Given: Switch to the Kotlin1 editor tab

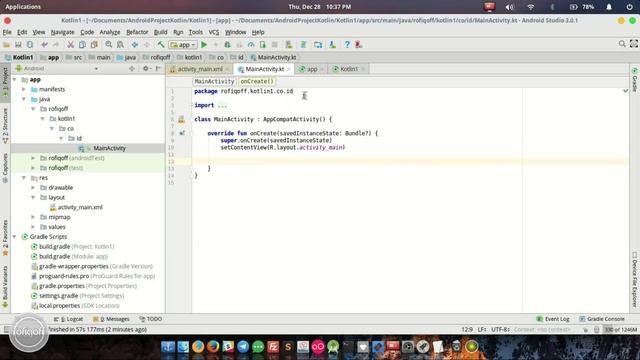Looking at the screenshot, I should [x=349, y=69].
